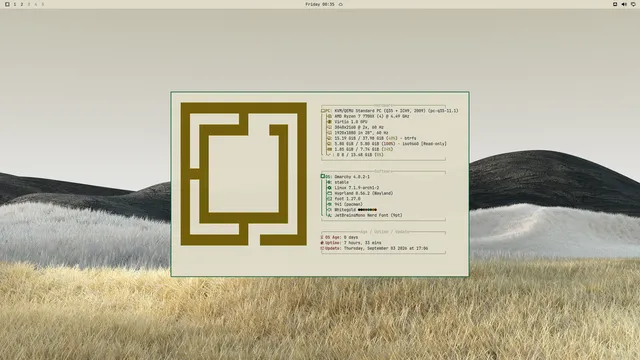Open the network status icon in top bar
This screenshot has width=640, height=360.
[x=615, y=4]
